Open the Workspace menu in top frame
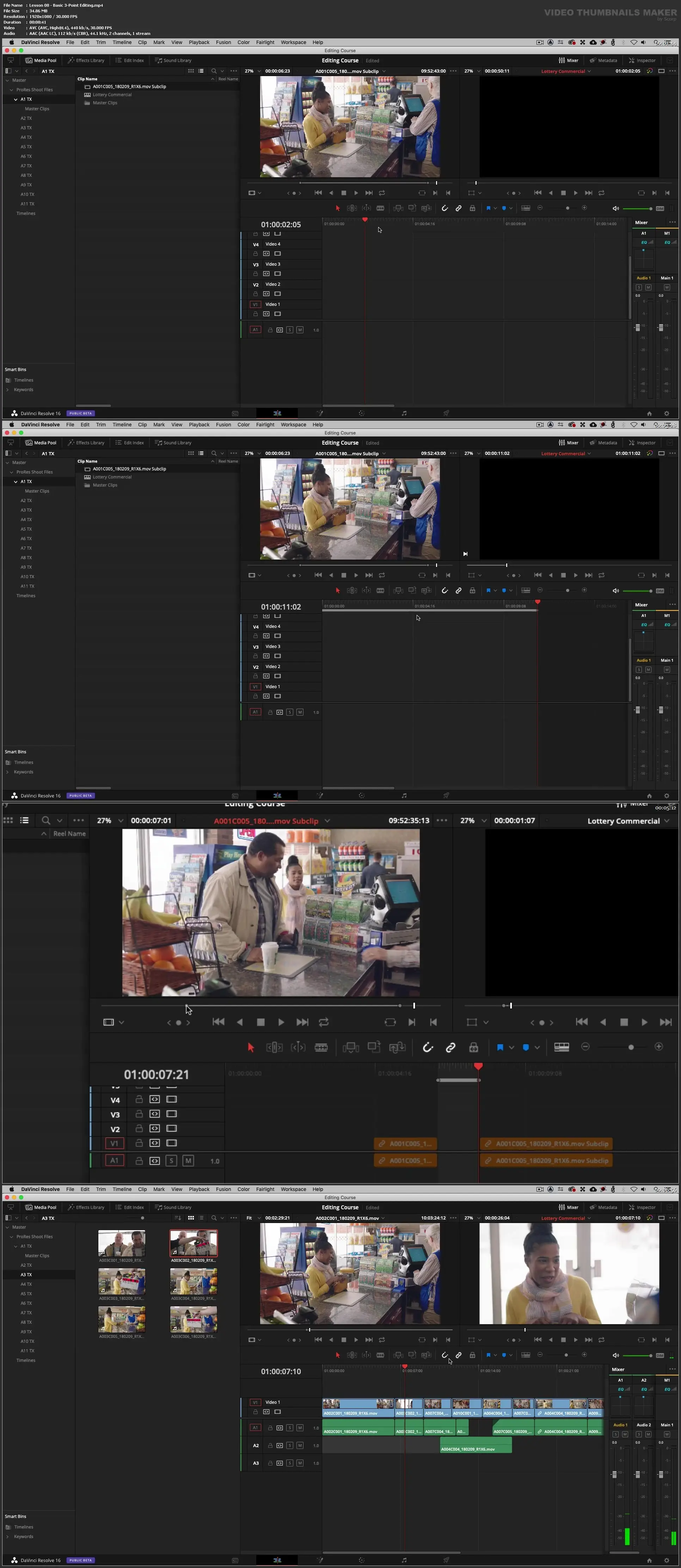The height and width of the screenshot is (1568, 681). click(293, 42)
